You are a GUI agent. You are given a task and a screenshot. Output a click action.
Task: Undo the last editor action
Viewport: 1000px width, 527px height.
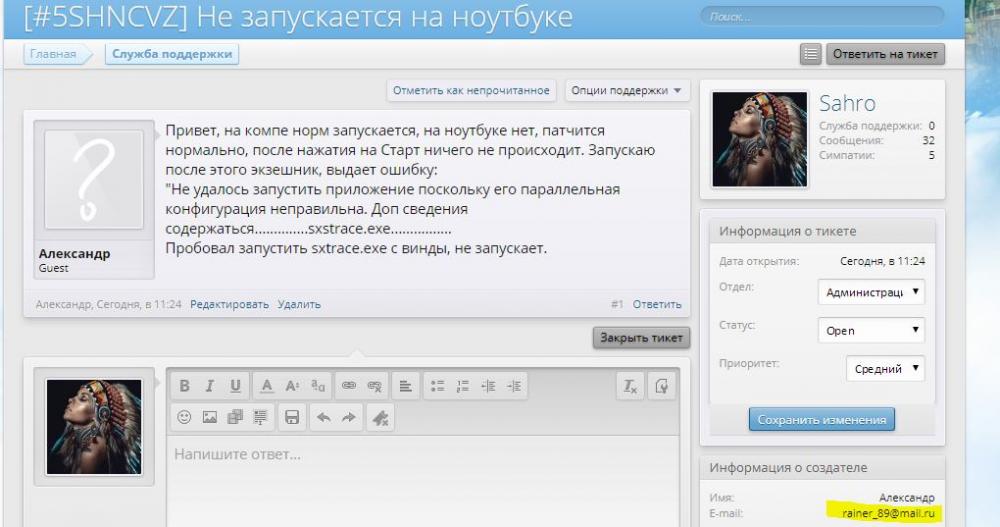324,417
